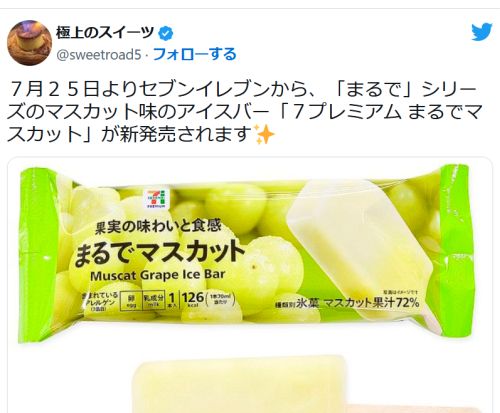
Task: Click the sparkles emoji in the tweet
Action: point(264,134)
